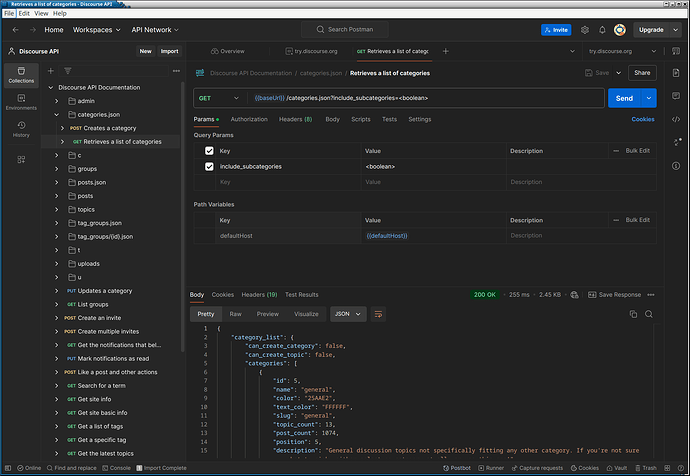Open the File menu
Viewport: 690px width, 476px height.
click(x=9, y=14)
